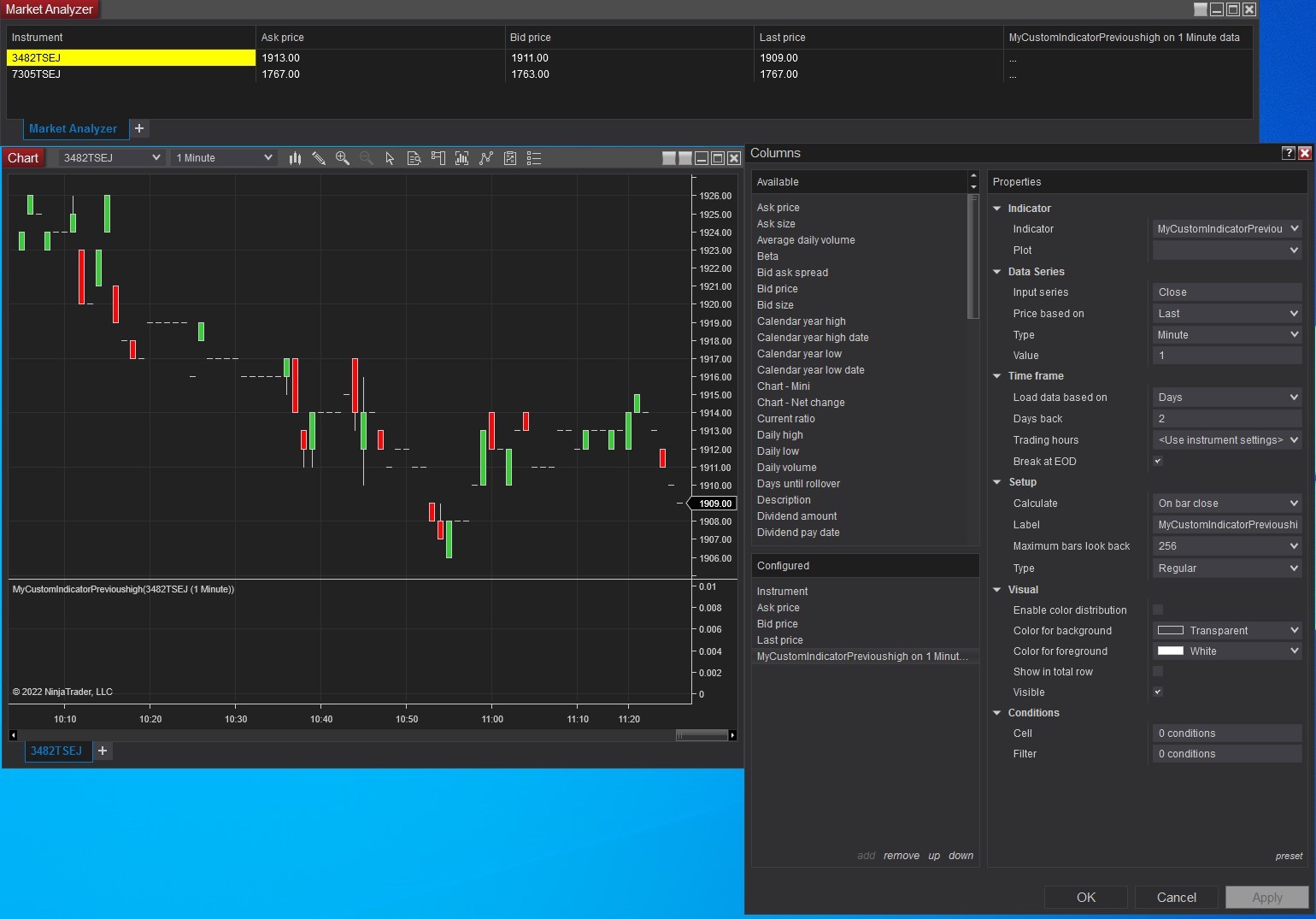Image resolution: width=1316 pixels, height=919 pixels.
Task: Click the Transparent background color swatch
Action: pos(1170,631)
